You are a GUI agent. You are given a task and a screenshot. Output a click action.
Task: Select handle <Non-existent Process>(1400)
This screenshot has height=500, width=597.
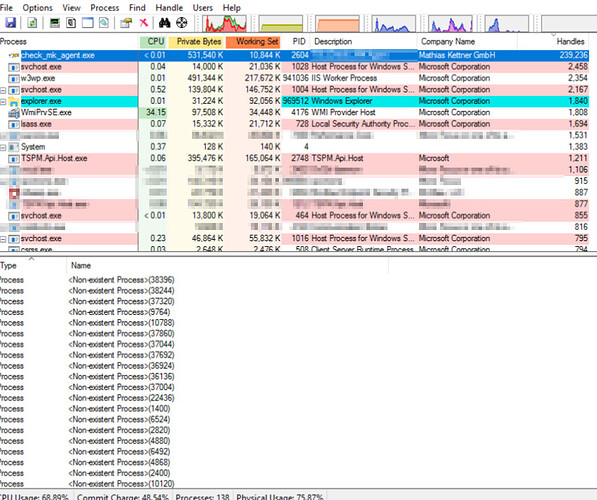120,409
